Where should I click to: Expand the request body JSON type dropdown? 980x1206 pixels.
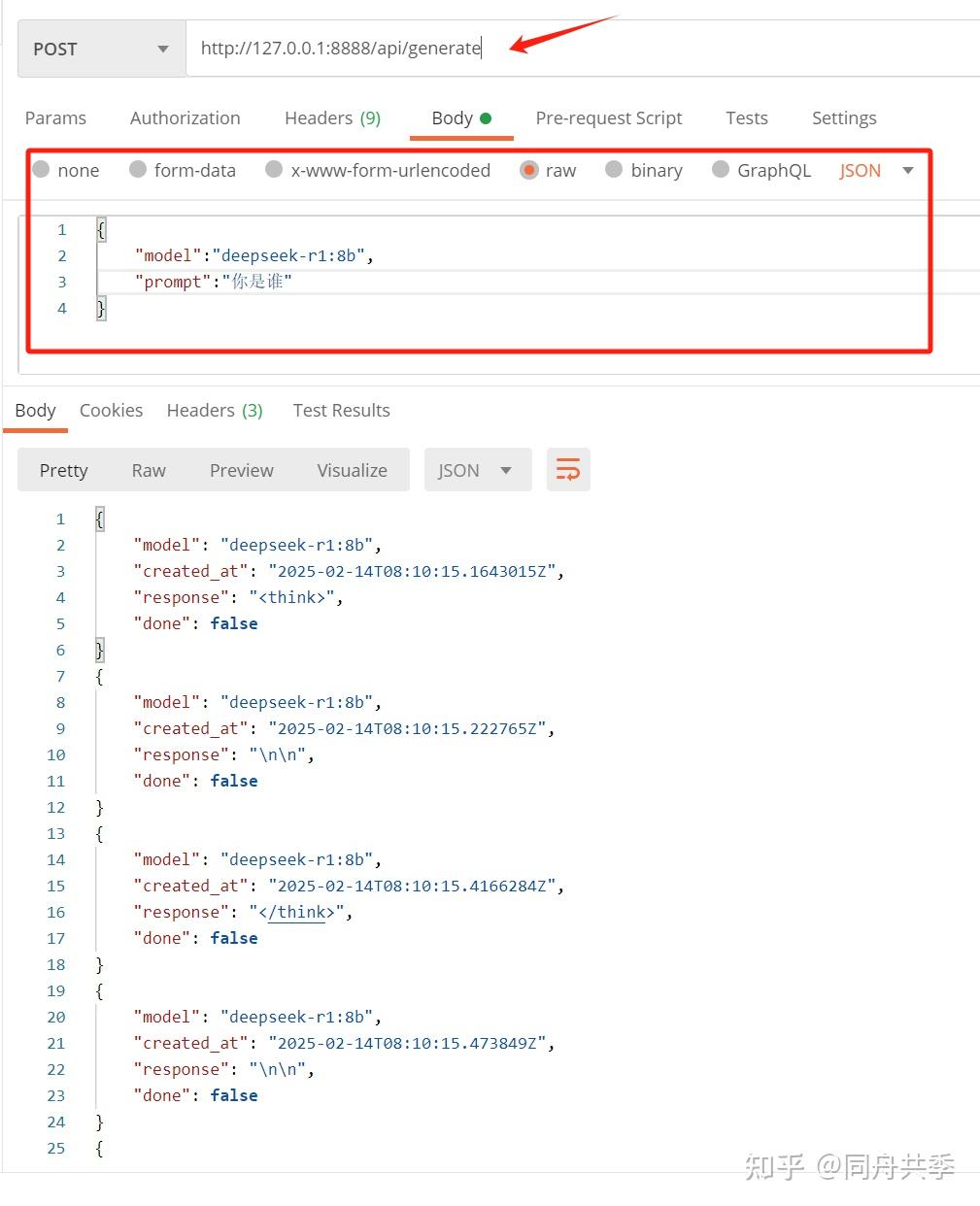[x=877, y=171]
